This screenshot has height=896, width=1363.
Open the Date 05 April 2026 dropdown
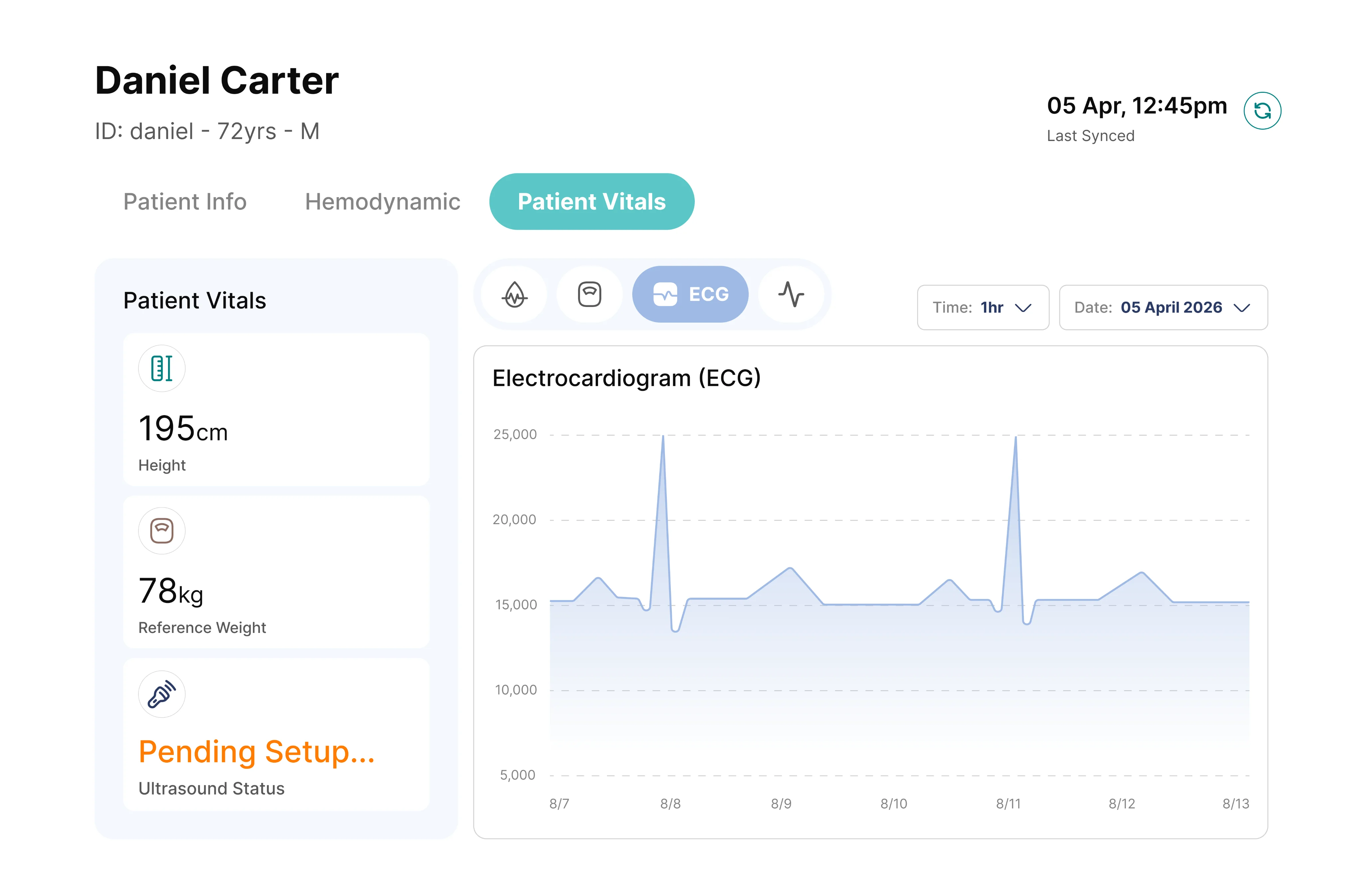[1163, 307]
